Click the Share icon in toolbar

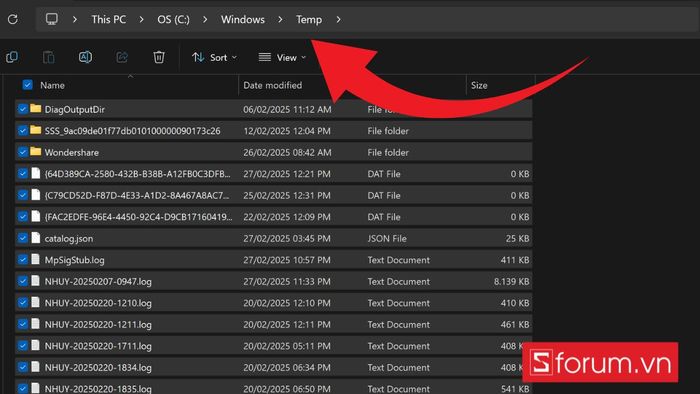click(x=122, y=57)
